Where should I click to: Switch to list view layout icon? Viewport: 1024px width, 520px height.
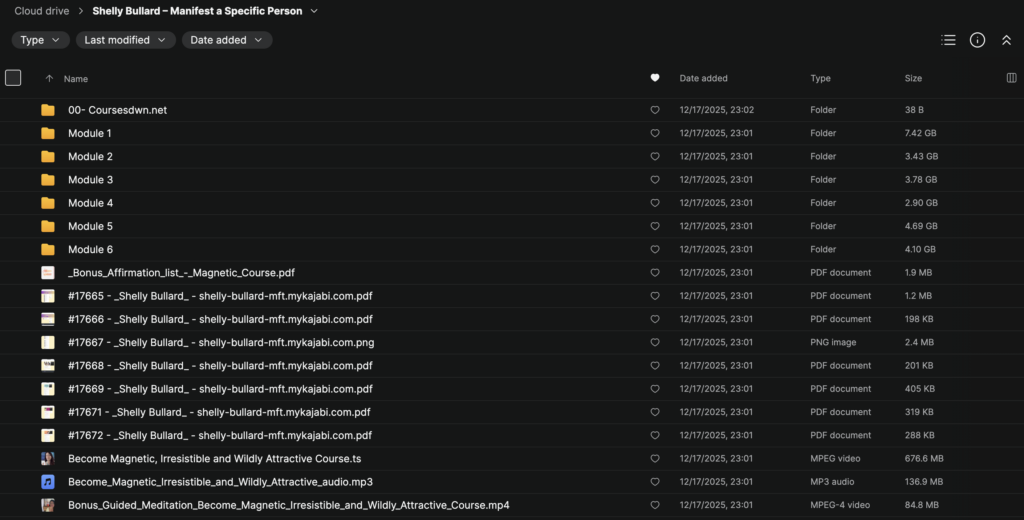[x=948, y=40]
